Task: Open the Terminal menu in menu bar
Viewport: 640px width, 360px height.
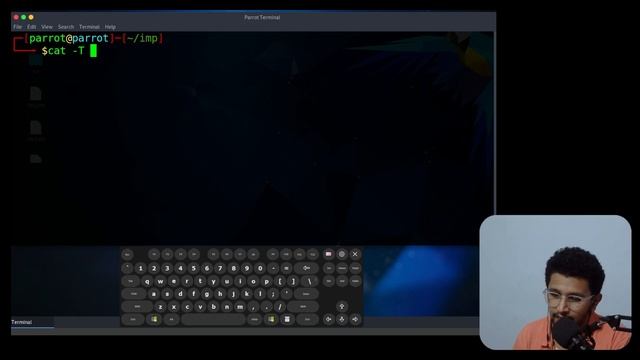Action: click(89, 27)
